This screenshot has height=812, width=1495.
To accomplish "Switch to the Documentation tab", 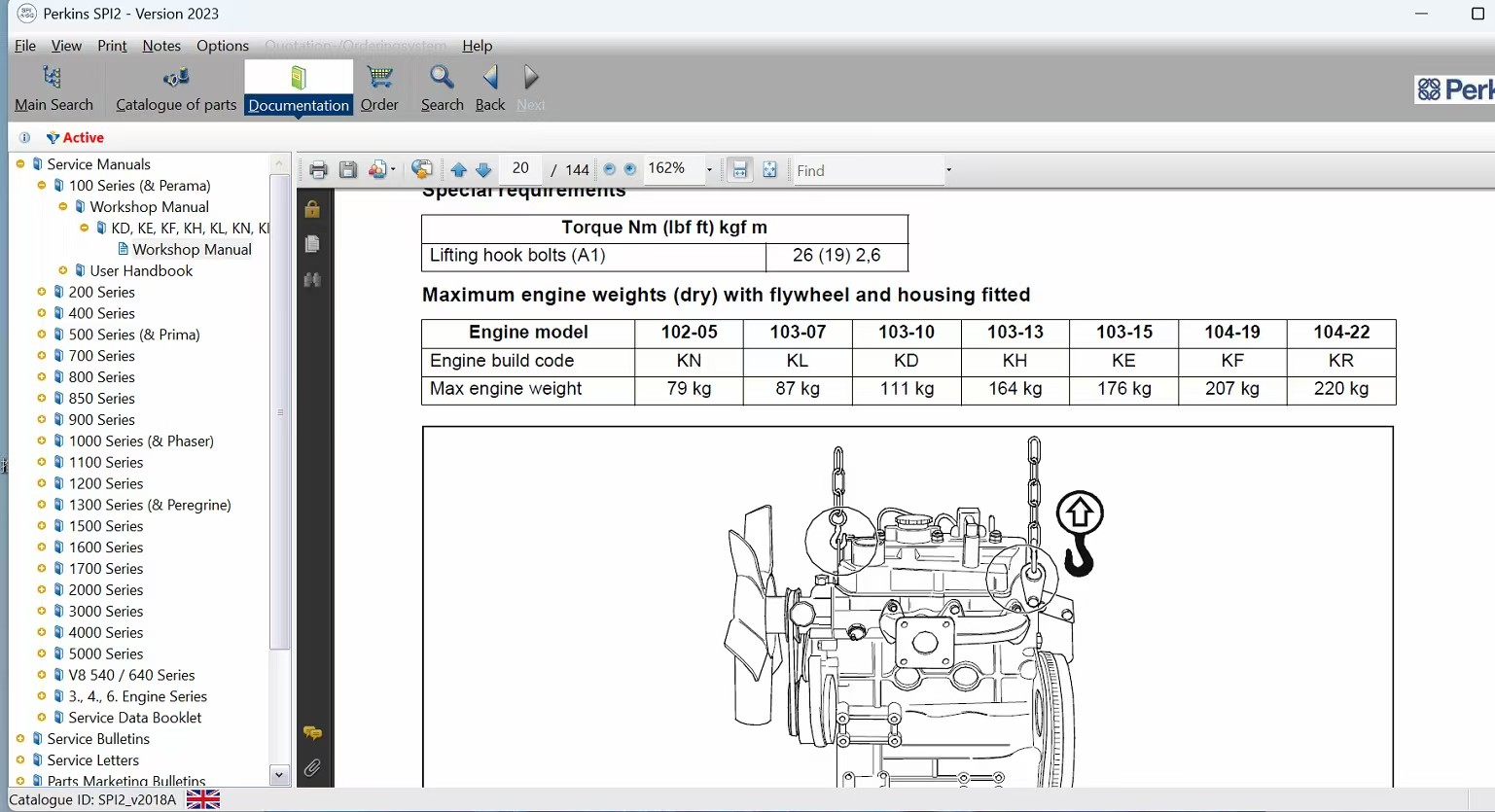I will pos(299,88).
